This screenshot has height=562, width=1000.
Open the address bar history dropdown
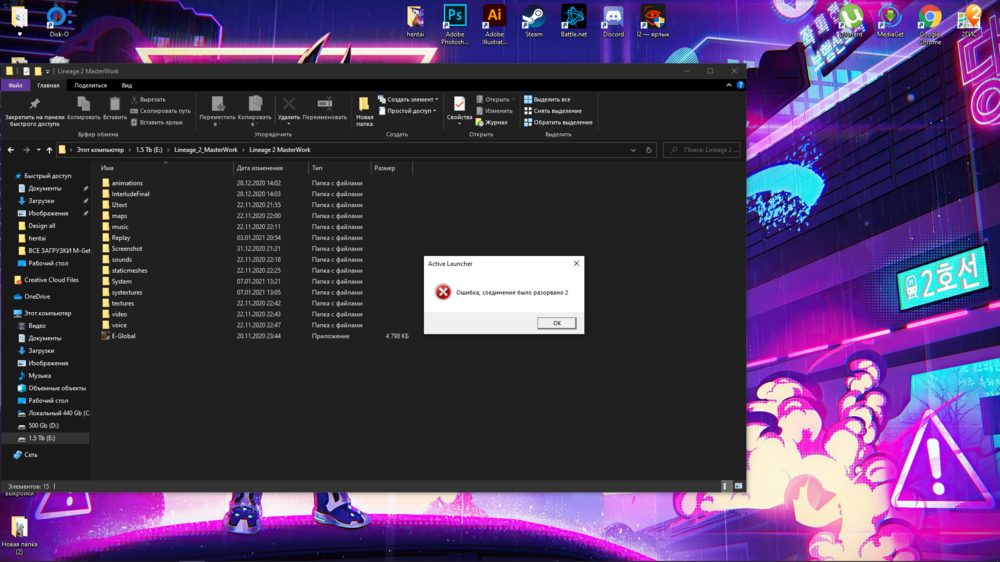coord(633,150)
